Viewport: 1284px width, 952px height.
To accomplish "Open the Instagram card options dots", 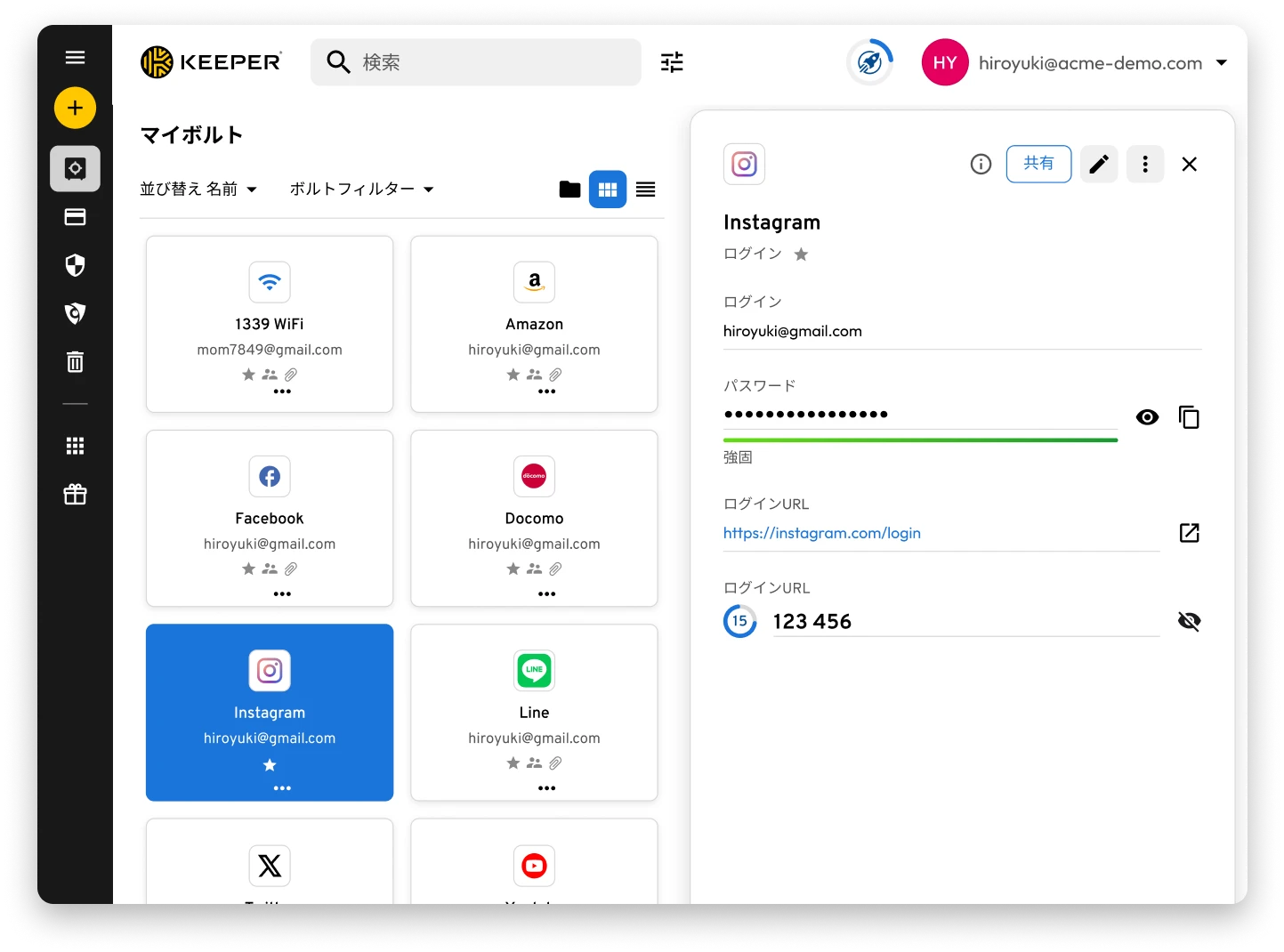I will click(282, 788).
